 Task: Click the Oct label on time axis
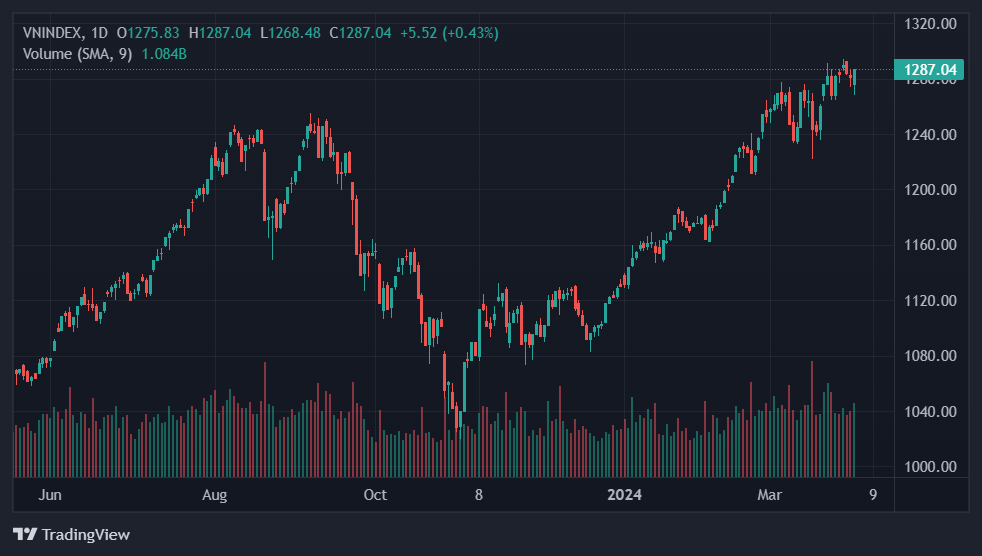[x=375, y=495]
